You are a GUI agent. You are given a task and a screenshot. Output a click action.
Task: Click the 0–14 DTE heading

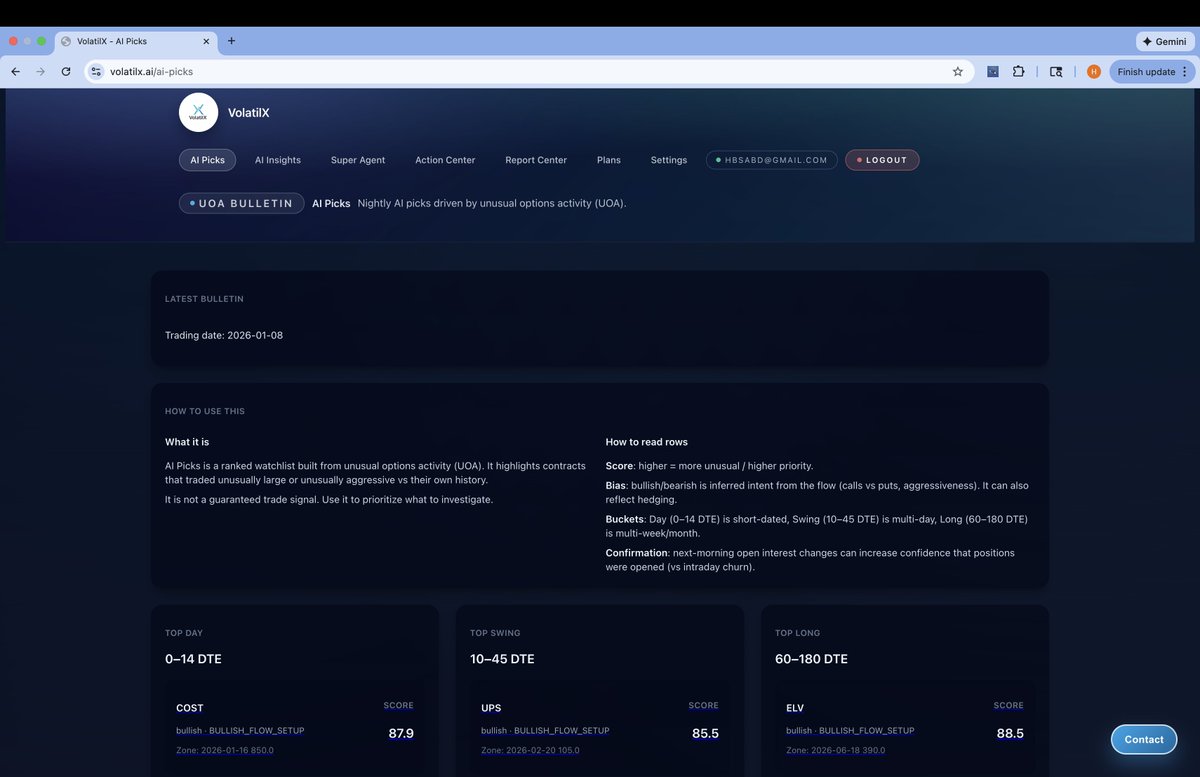tap(193, 659)
